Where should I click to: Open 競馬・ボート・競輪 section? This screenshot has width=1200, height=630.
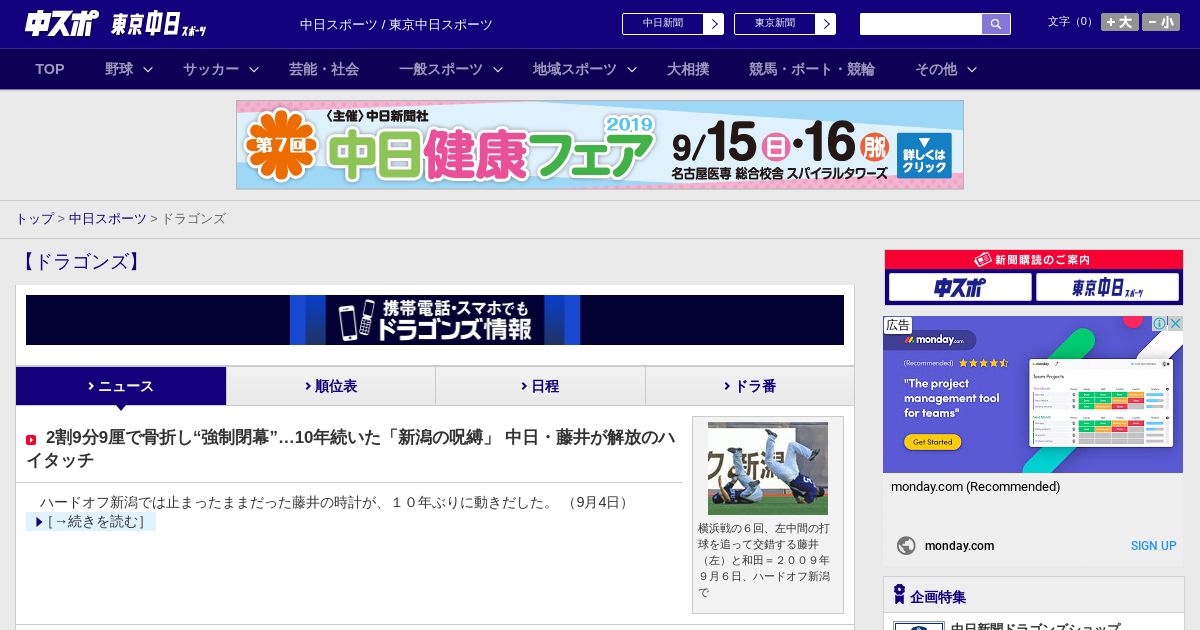(x=812, y=69)
